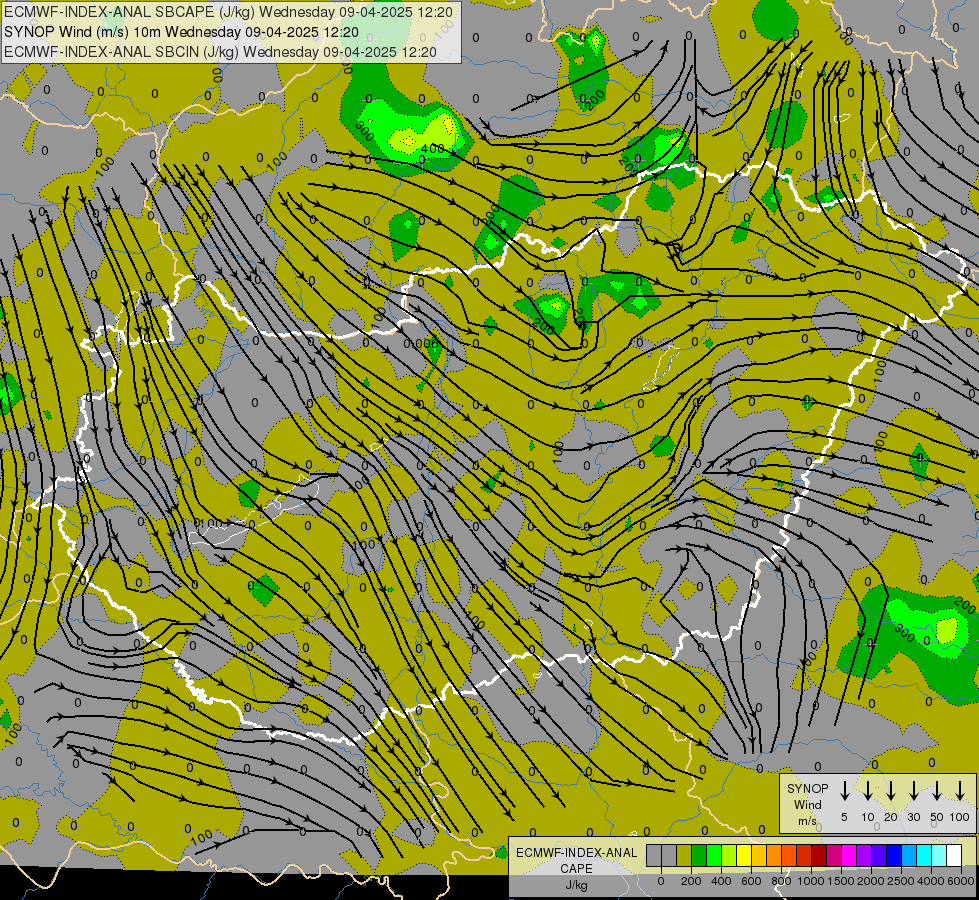This screenshot has width=979, height=900.
Task: Pick the bright magenta CAPE legend swatch
Action: click(x=849, y=855)
